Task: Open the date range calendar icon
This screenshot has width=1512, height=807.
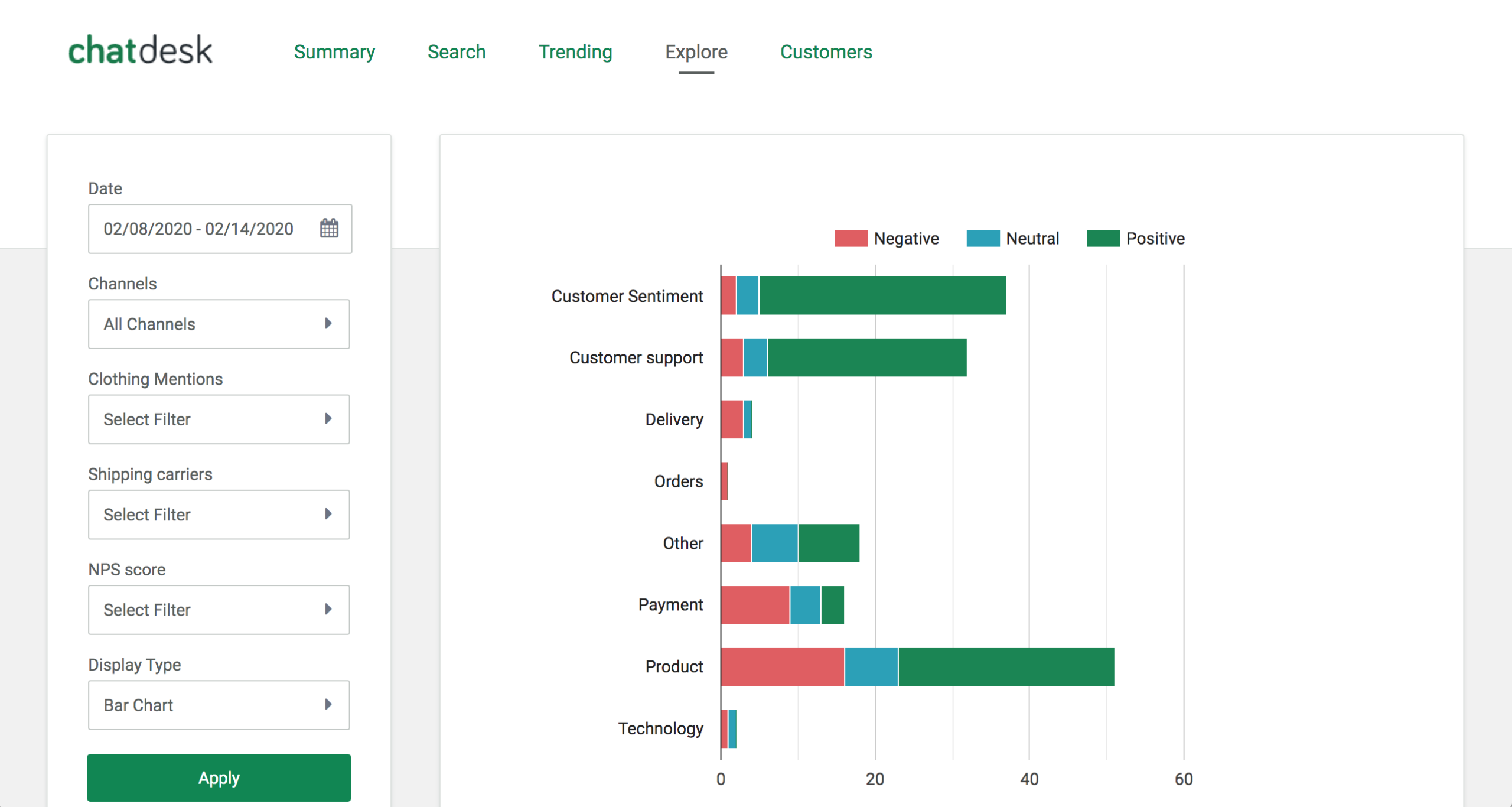Action: pos(329,229)
